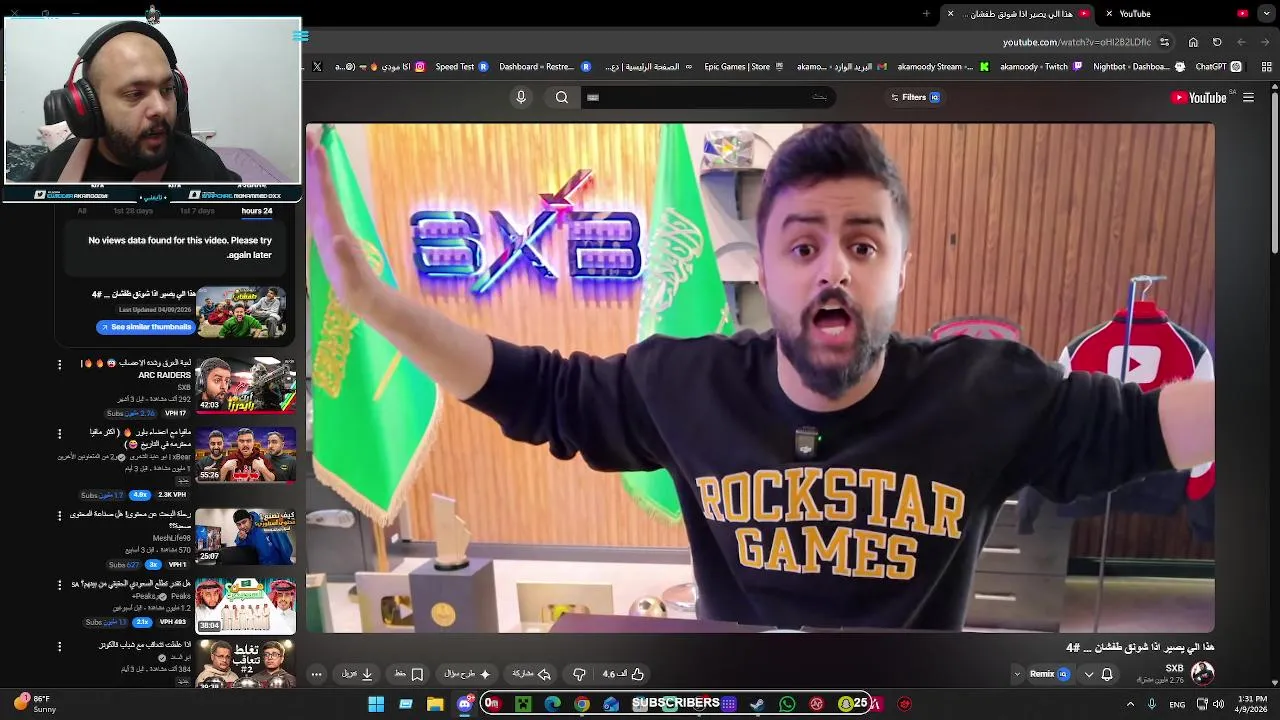Open the volume control in system tray
This screenshot has height=720, width=1280.
[x=1218, y=704]
